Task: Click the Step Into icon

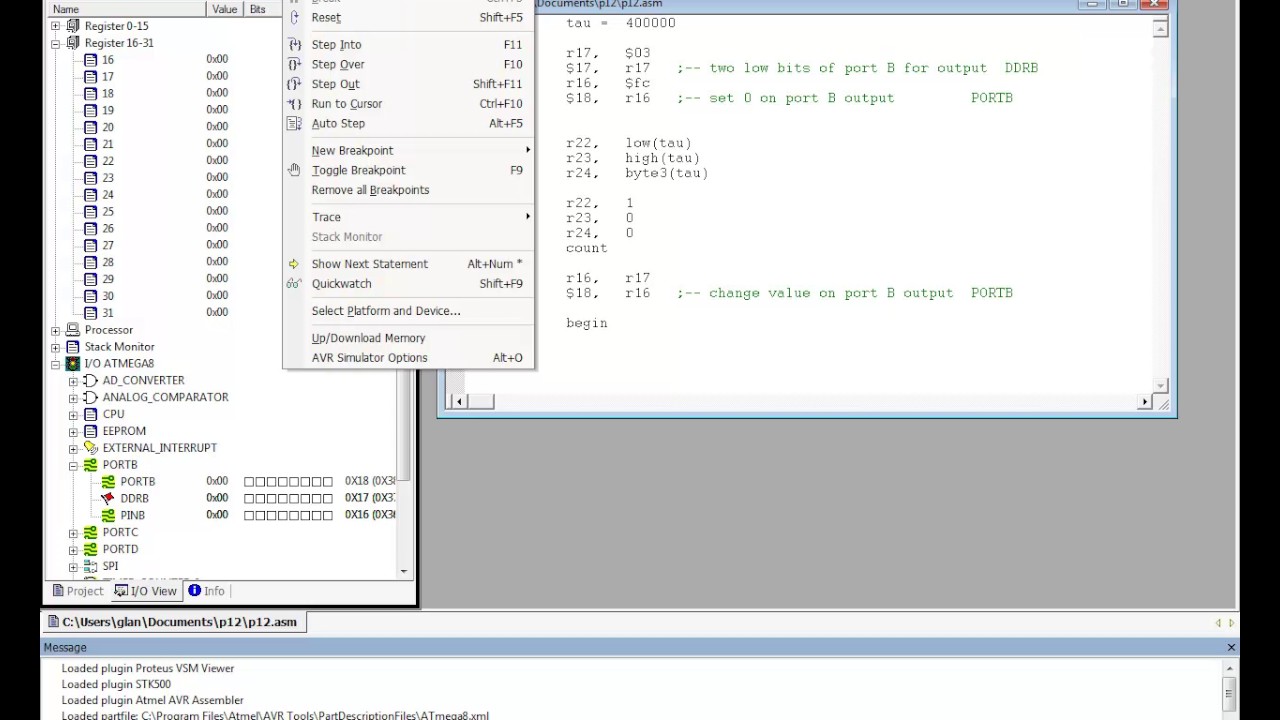Action: pyautogui.click(x=294, y=44)
